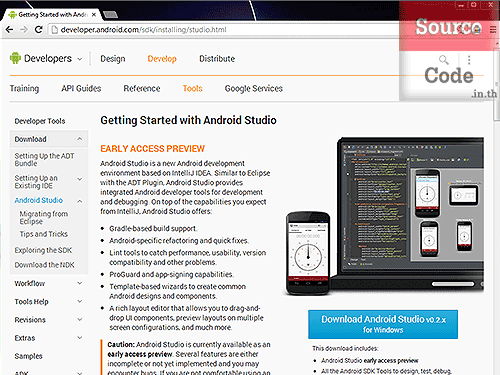The image size is (500, 375).
Task: Open Download the NDK page
Action: click(44, 265)
